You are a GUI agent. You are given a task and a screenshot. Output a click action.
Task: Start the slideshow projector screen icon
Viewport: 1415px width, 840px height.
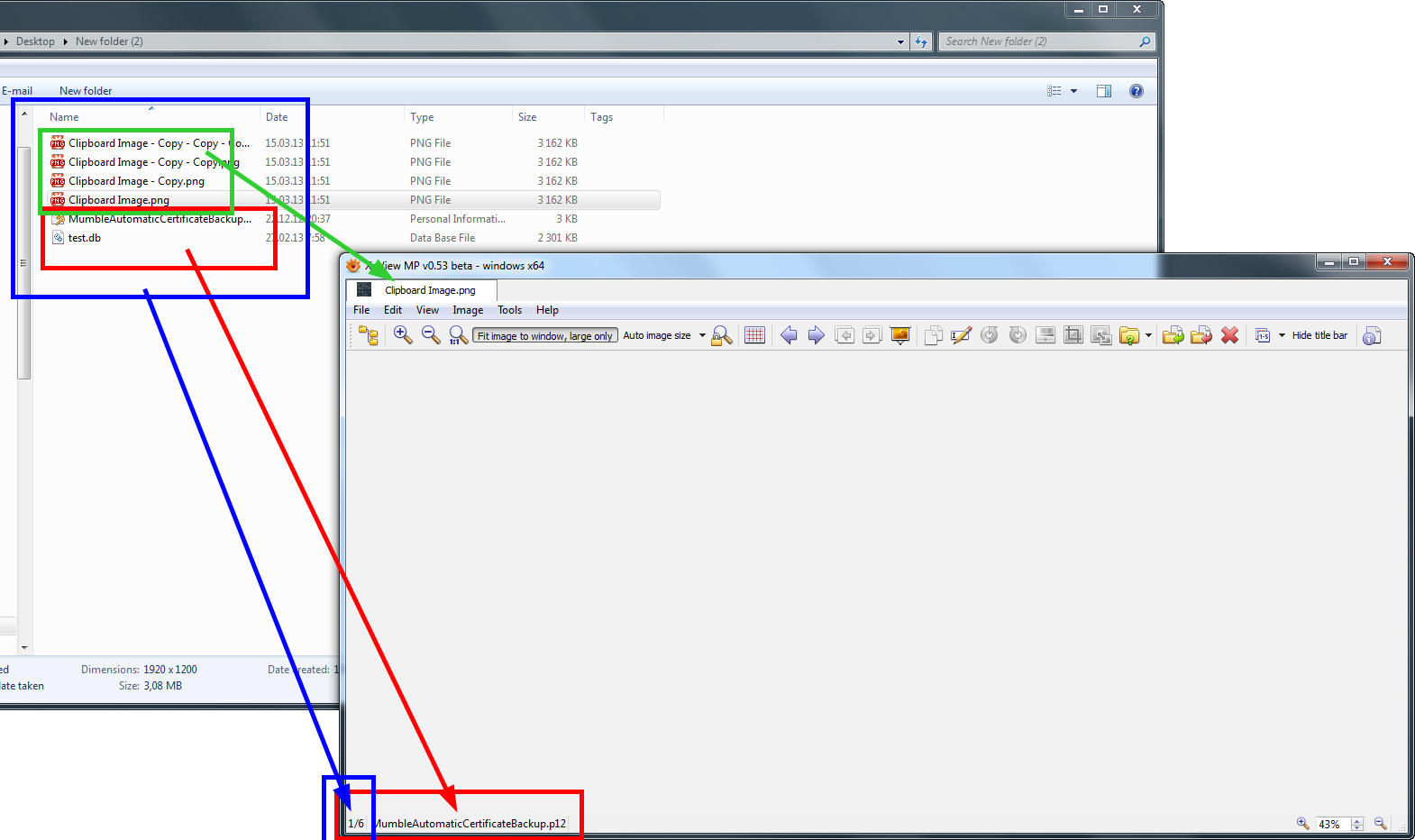coord(900,335)
